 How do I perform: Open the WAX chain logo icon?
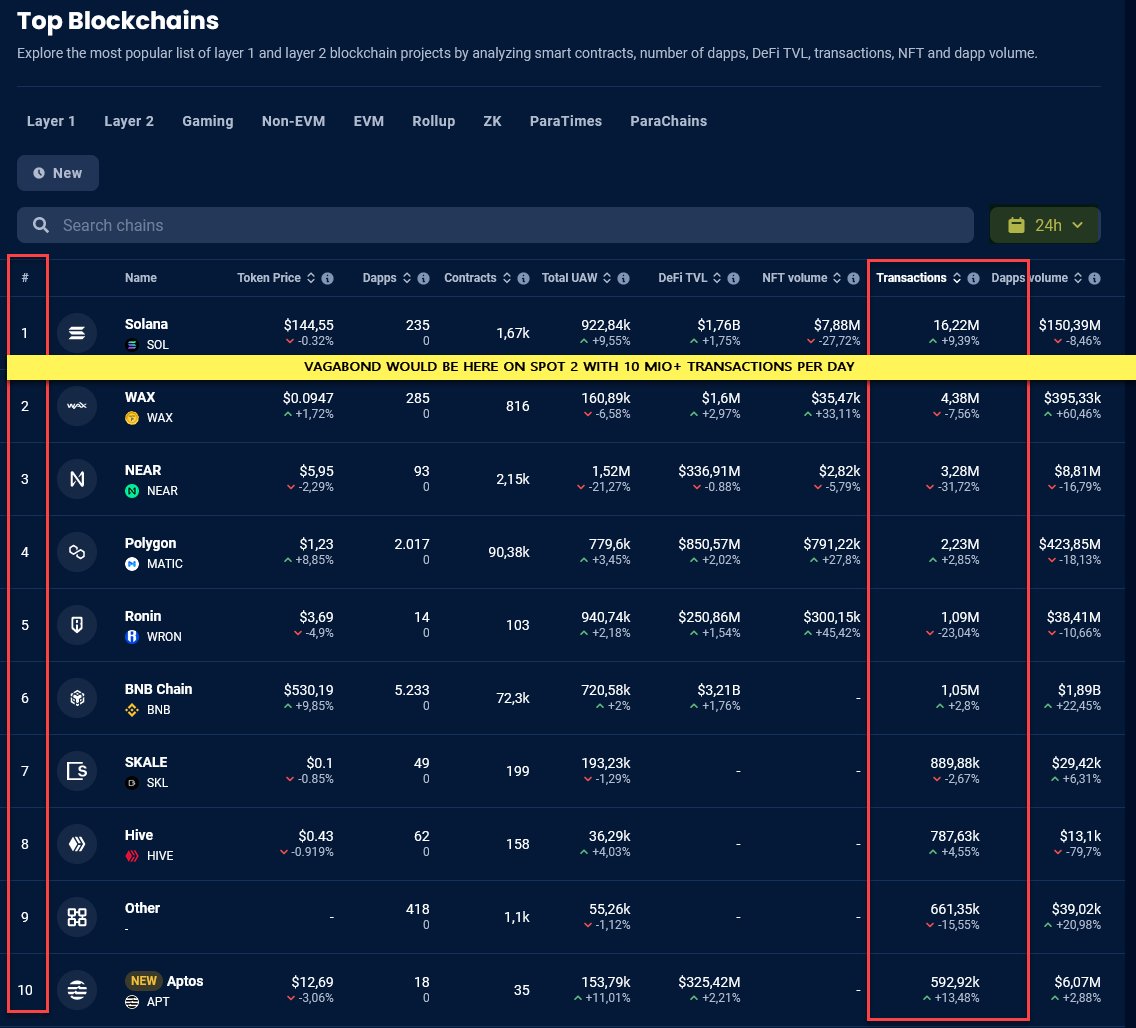pos(77,406)
